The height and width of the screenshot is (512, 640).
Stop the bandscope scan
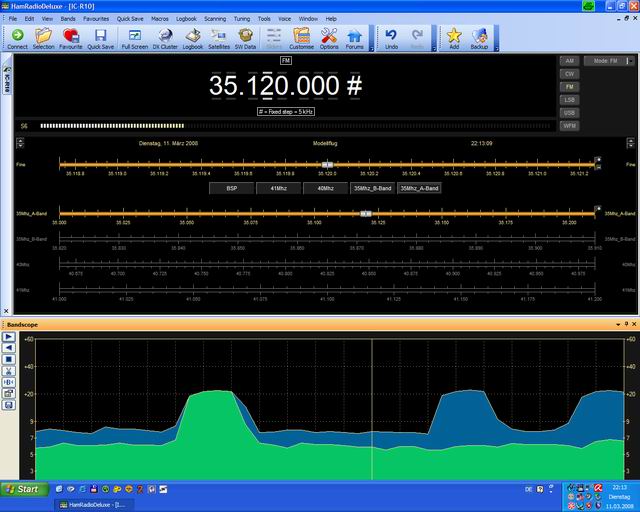pos(8,359)
